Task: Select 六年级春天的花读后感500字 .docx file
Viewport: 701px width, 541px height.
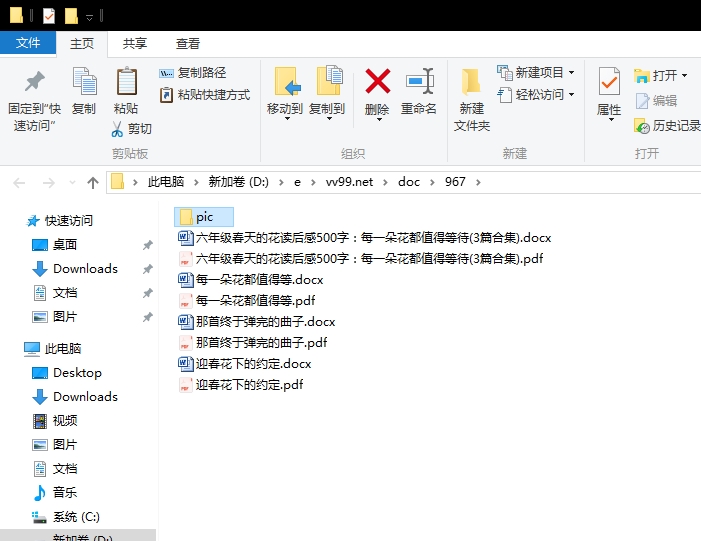Action: [x=365, y=237]
